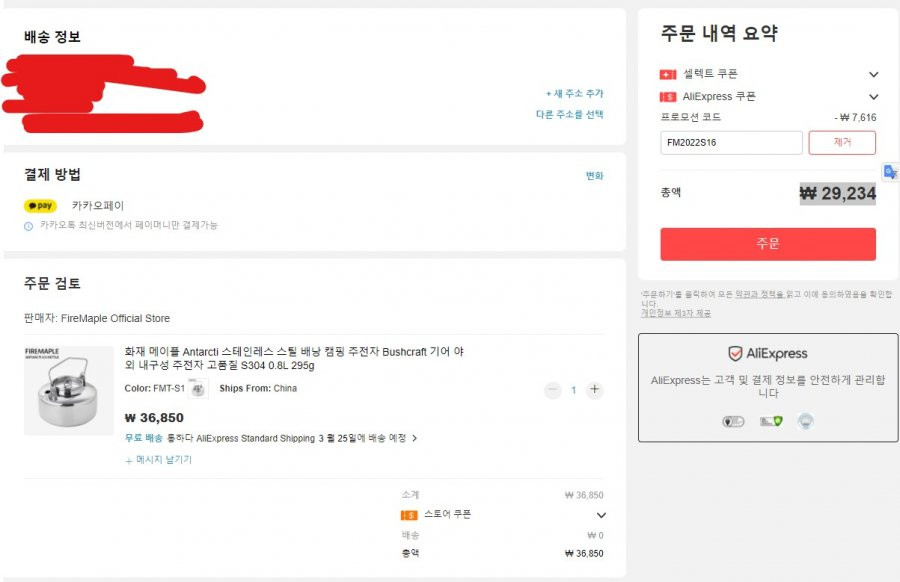The width and height of the screenshot is (900, 582).
Task: Expand the AliExpress 쿠폰 chevron
Action: pos(873,97)
